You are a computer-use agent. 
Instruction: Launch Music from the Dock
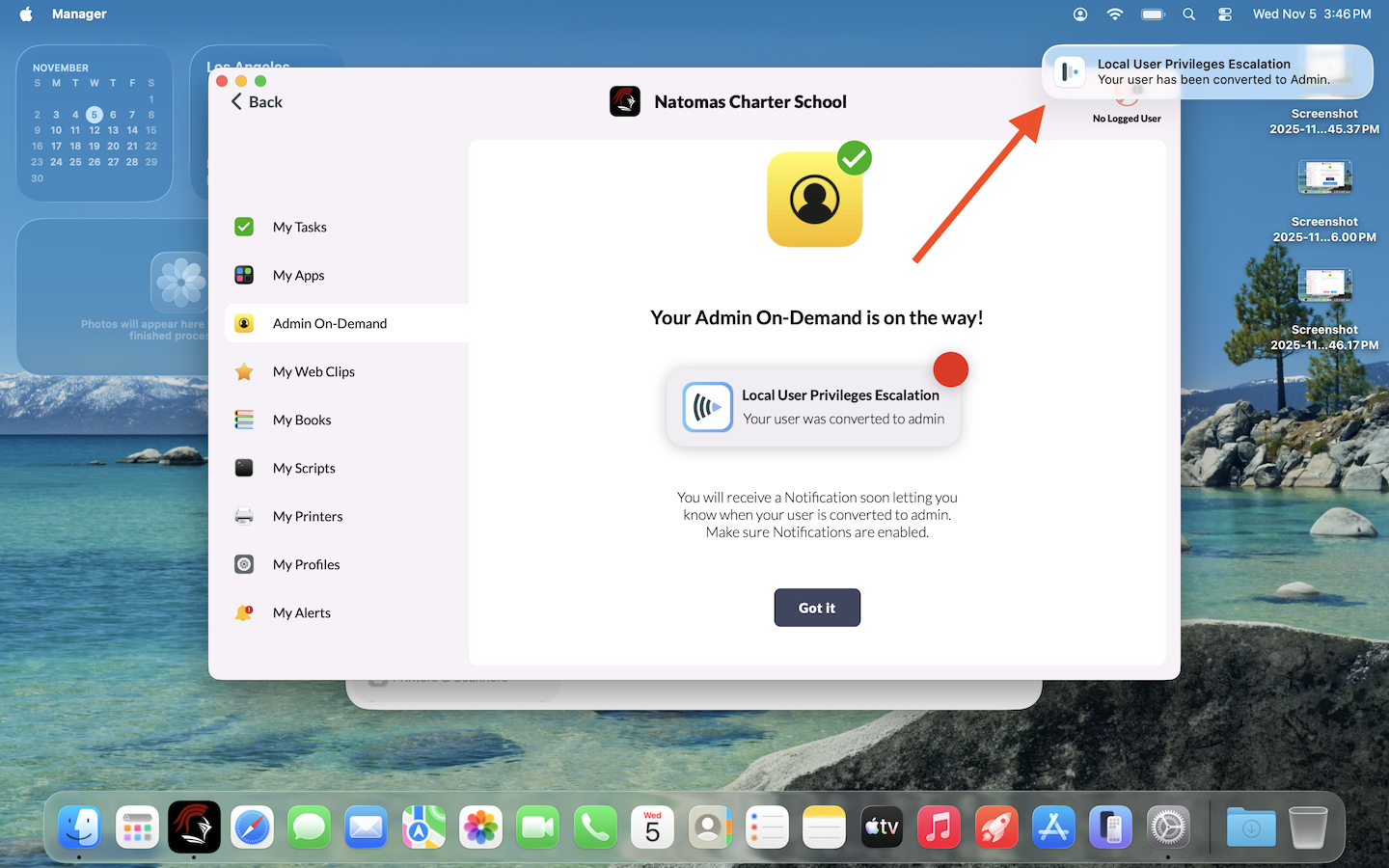939,827
